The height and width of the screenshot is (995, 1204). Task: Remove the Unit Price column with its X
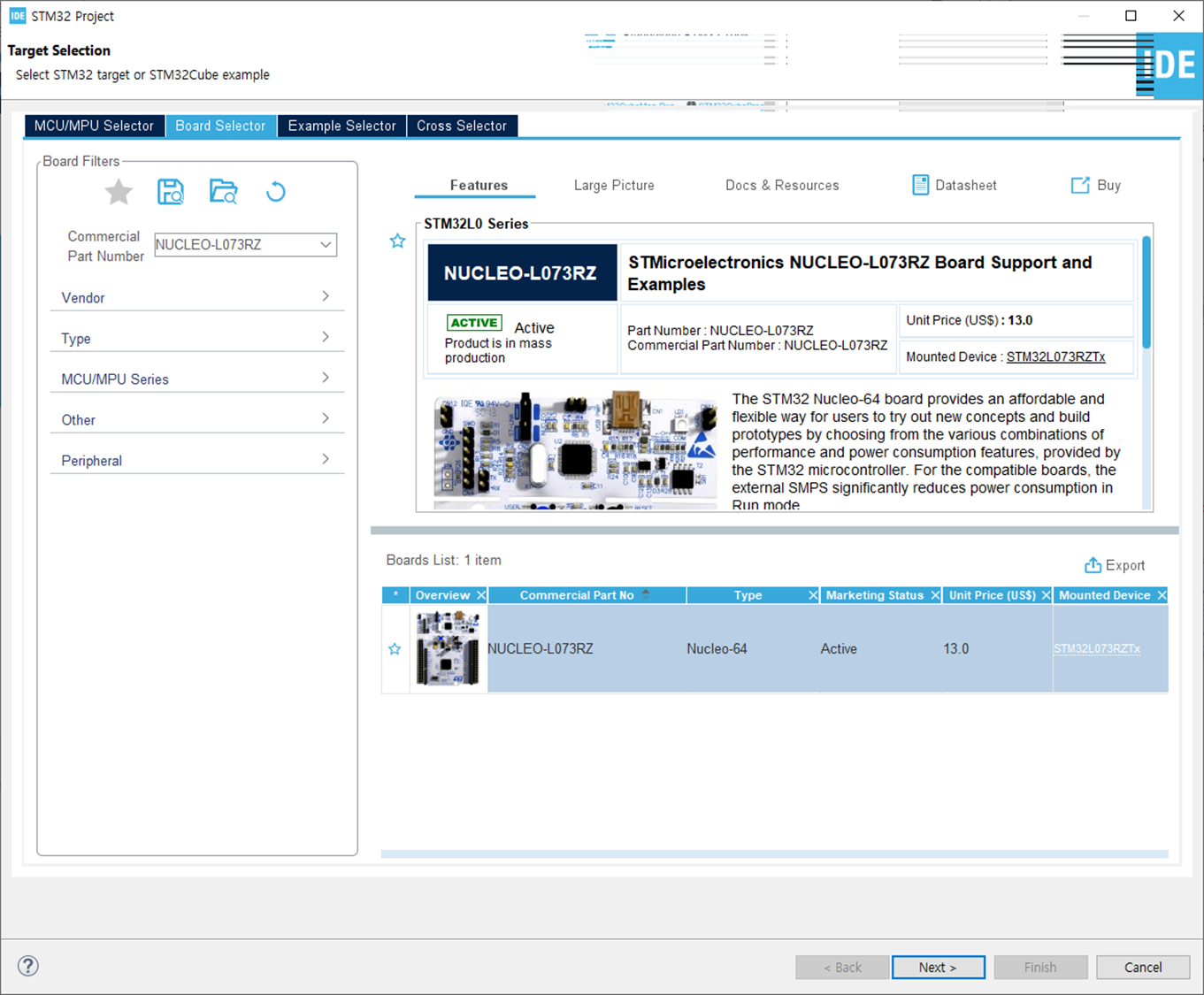pyautogui.click(x=1046, y=595)
